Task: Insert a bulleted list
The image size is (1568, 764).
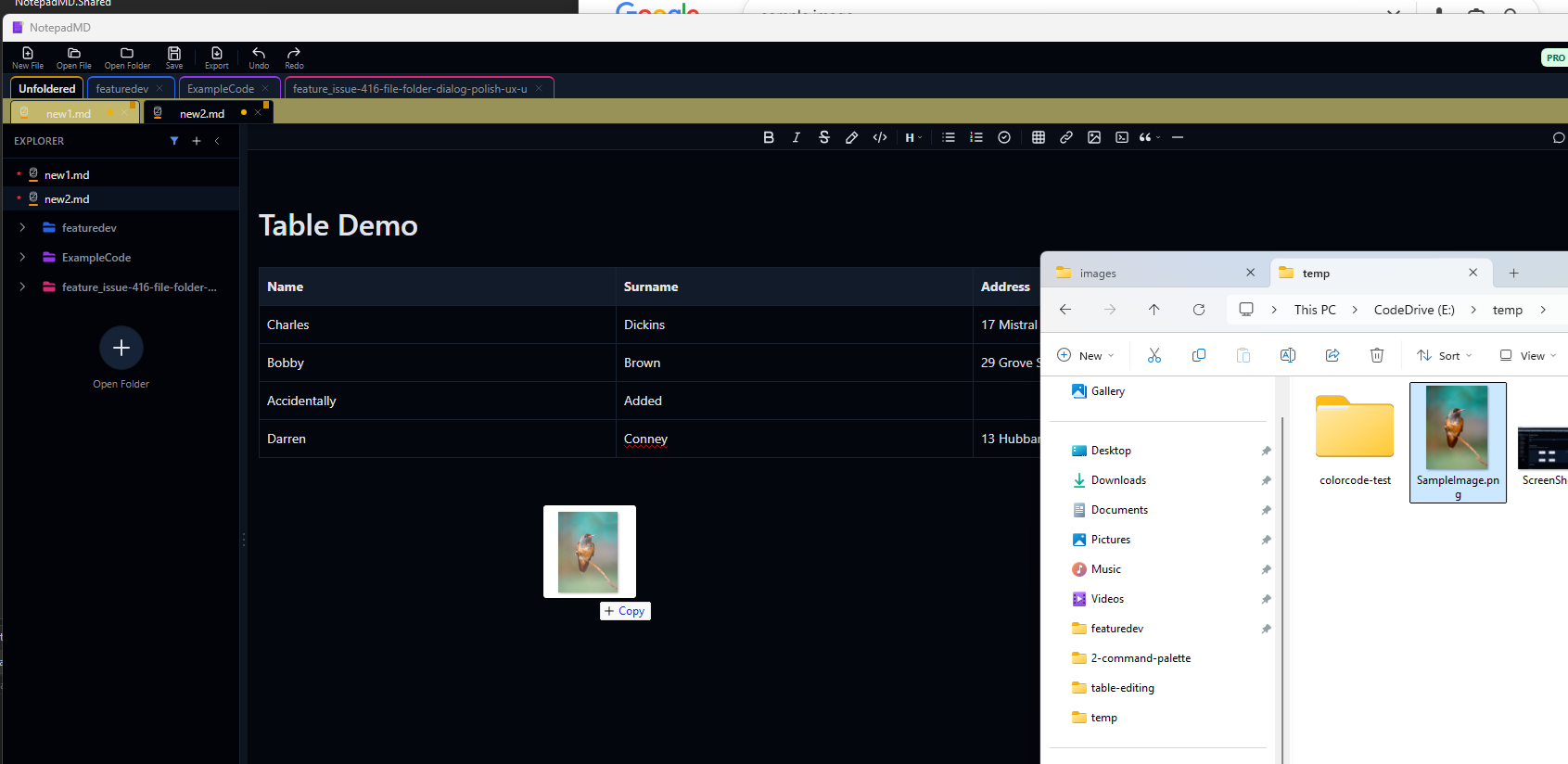Action: pyautogui.click(x=949, y=137)
